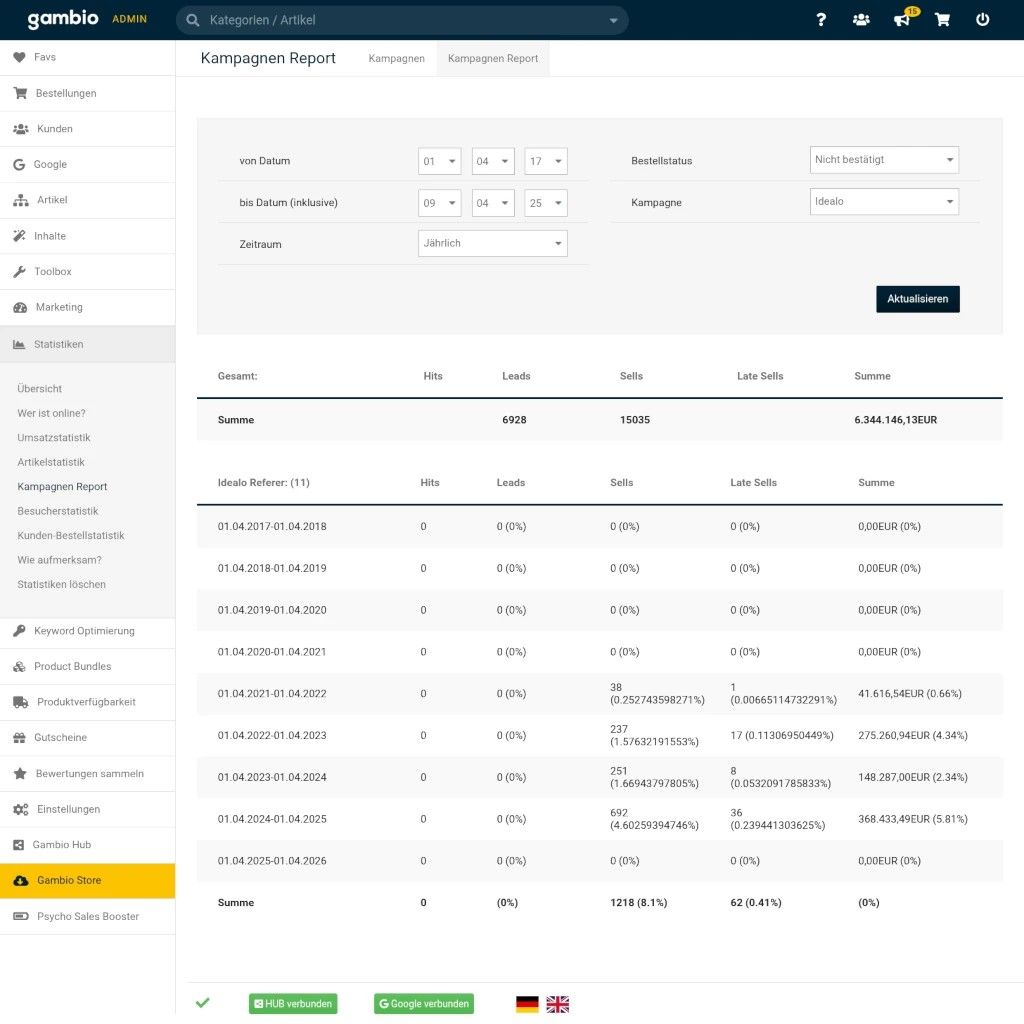
Task: Click the HUB verbunden status button
Action: click(293, 1004)
